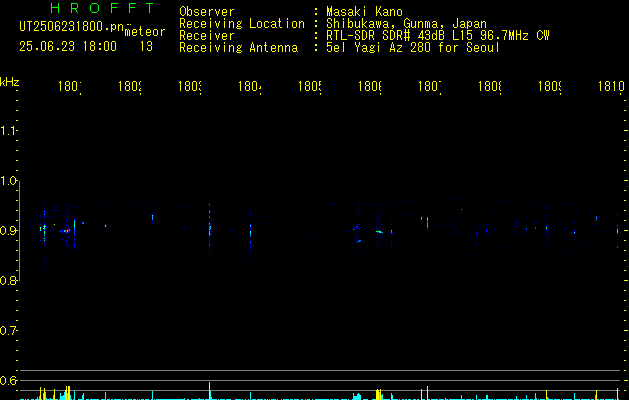Click the 1801 time axis label
Screen dimensions: 629x400
(x=70, y=86)
